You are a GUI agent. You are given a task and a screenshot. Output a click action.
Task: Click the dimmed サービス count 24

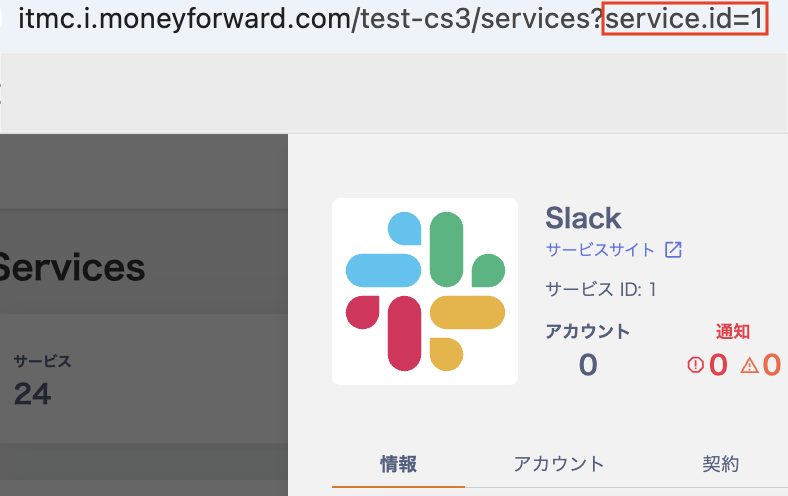[32, 394]
